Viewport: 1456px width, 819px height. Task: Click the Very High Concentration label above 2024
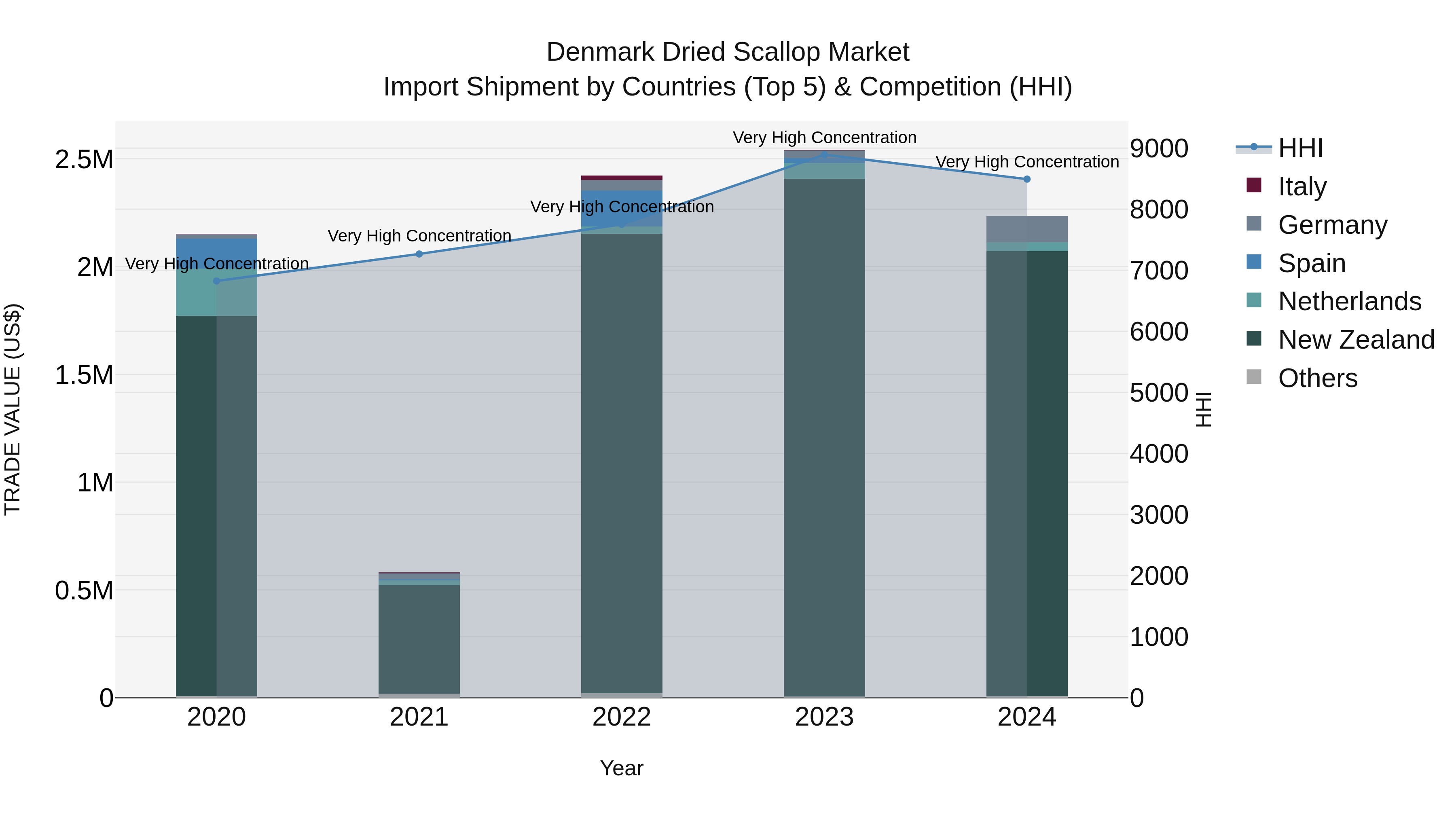(x=1027, y=162)
